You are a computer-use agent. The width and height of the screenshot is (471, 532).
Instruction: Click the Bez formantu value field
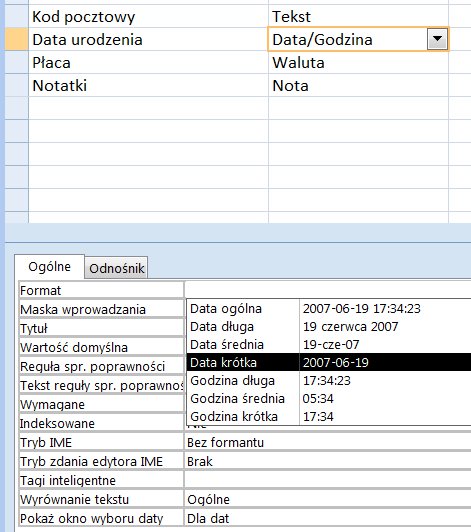point(328,442)
